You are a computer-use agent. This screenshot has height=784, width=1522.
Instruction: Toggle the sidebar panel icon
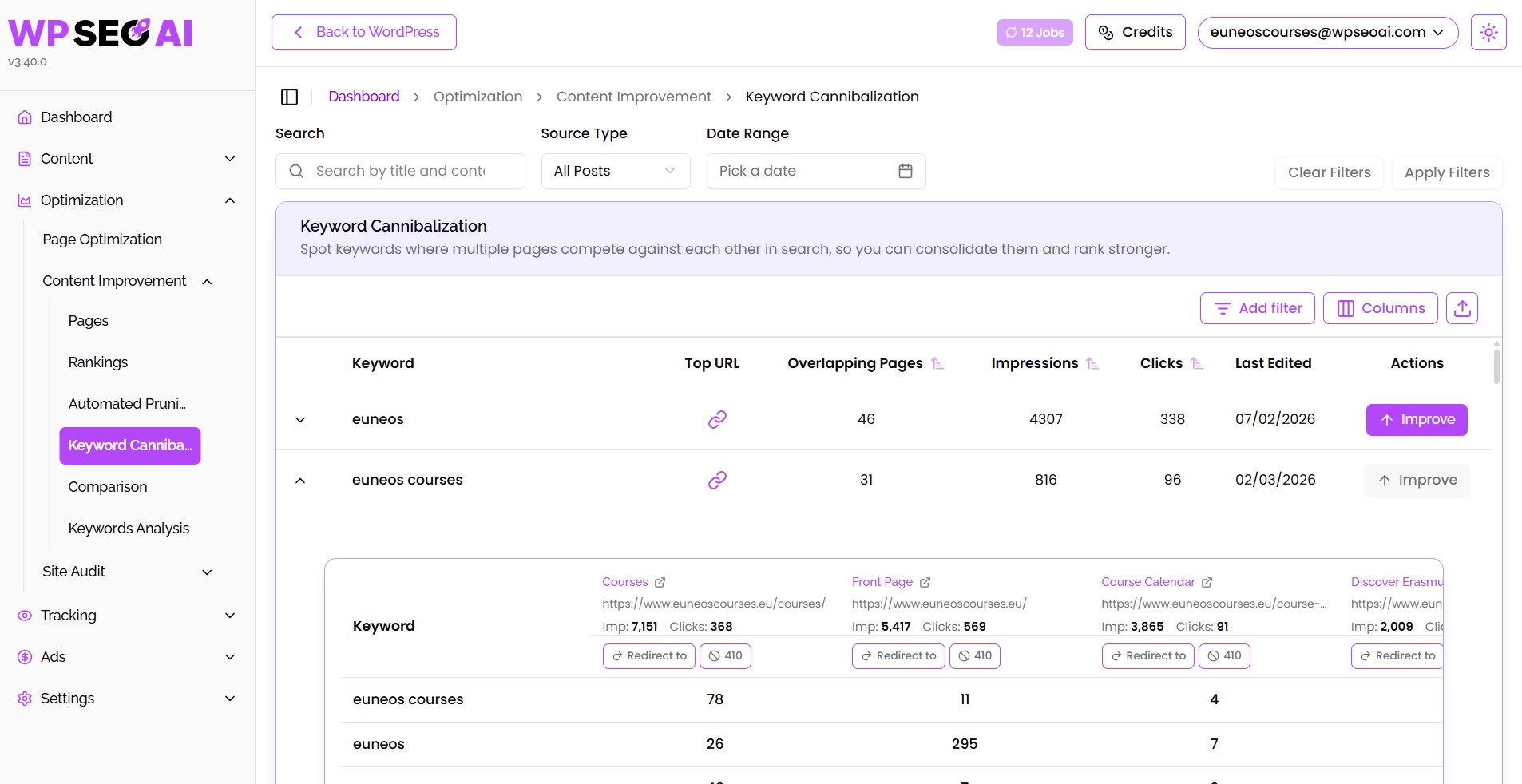tap(289, 97)
